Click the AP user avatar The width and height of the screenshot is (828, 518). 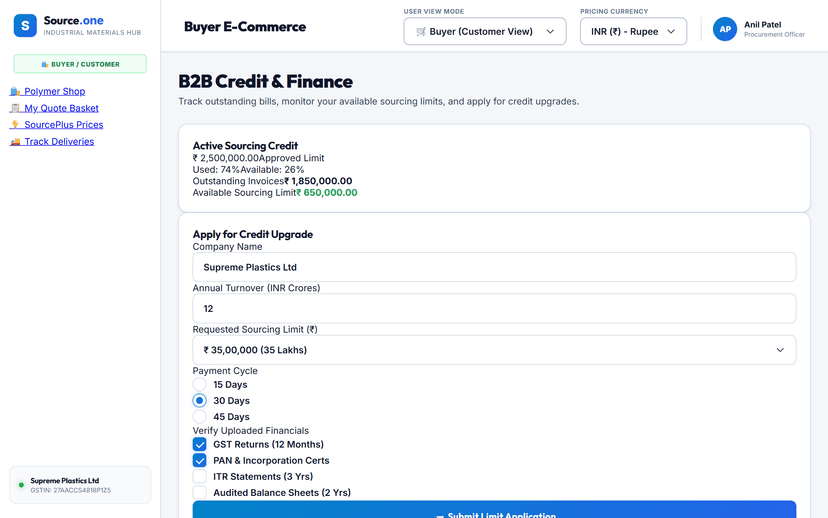tap(724, 29)
